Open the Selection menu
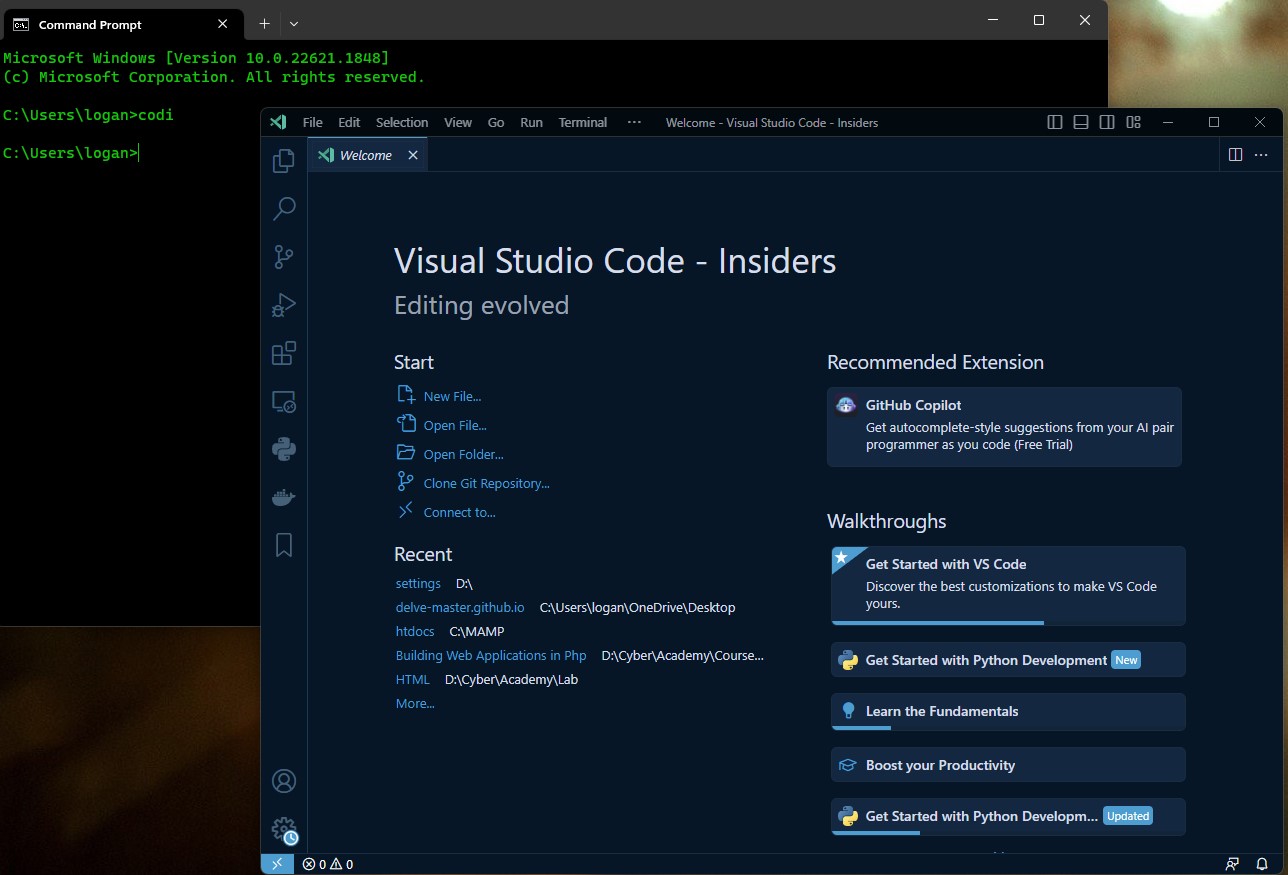The image size is (1288, 875). point(402,122)
